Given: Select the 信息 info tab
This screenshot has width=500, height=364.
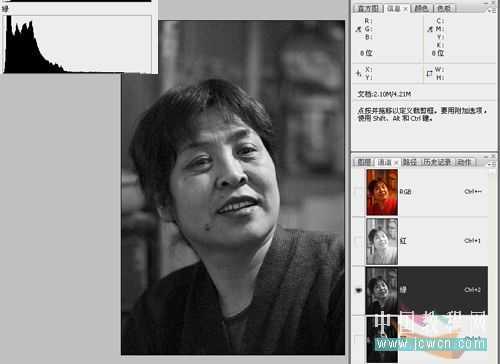Looking at the screenshot, I should (393, 8).
